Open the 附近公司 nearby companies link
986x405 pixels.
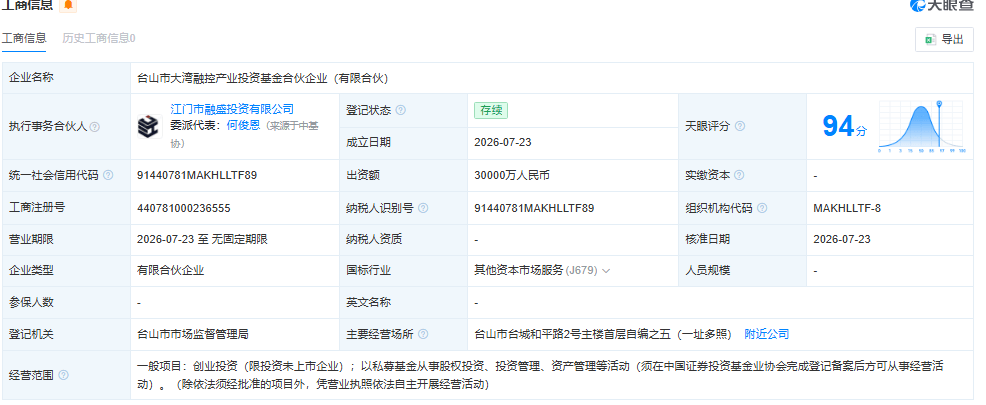pyautogui.click(x=767, y=334)
